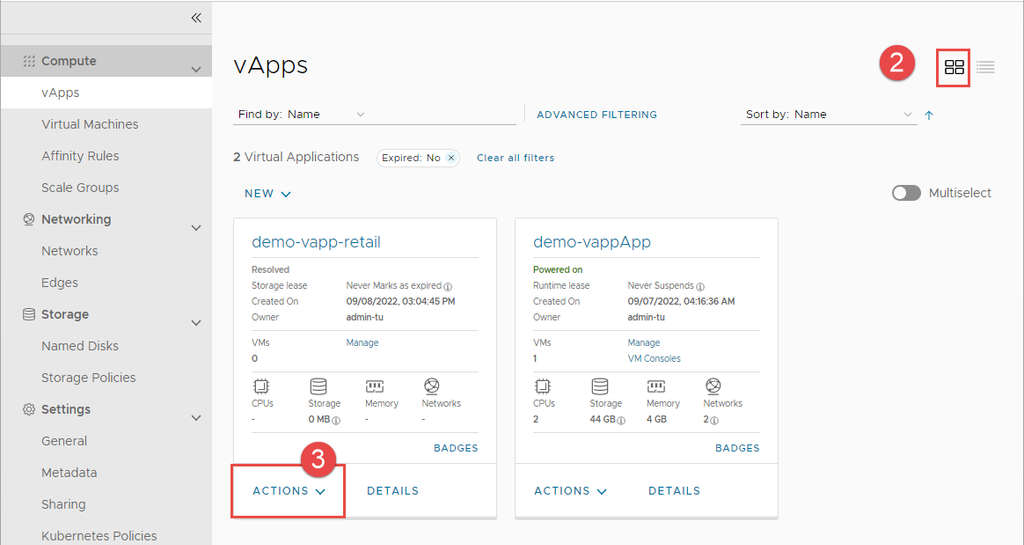Open Affinity Rules in sidebar
Image resolution: width=1024 pixels, height=545 pixels.
[80, 156]
